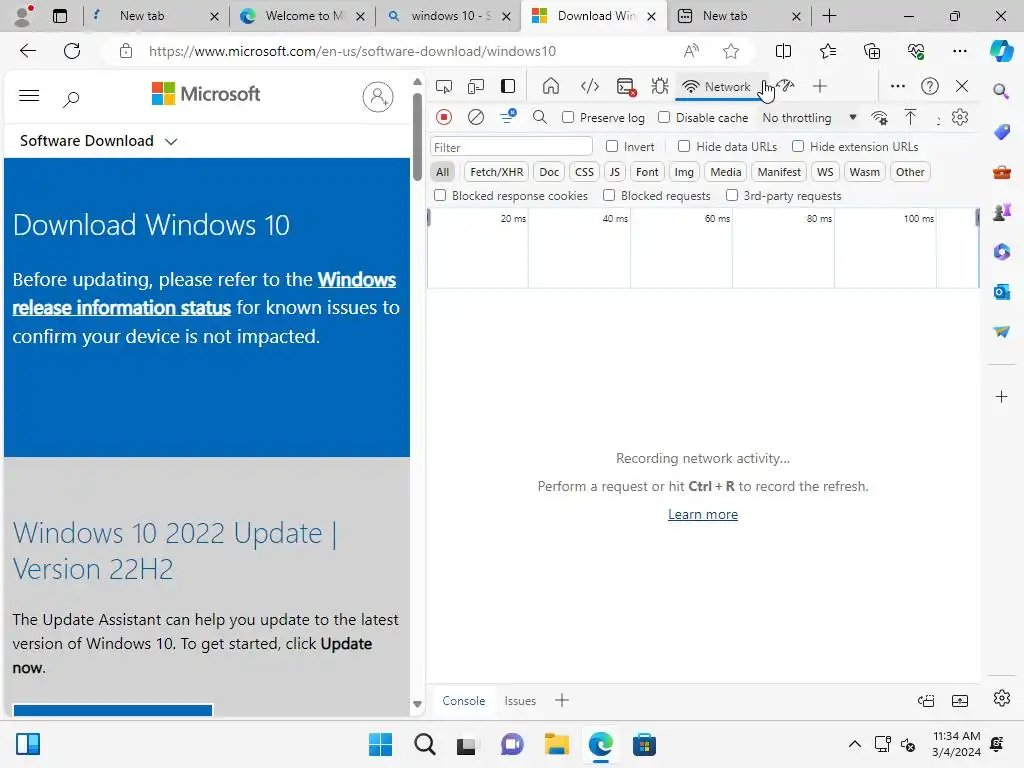Open DevTools help question mark
Screen dimensions: 1024x768
pyautogui.click(x=929, y=86)
